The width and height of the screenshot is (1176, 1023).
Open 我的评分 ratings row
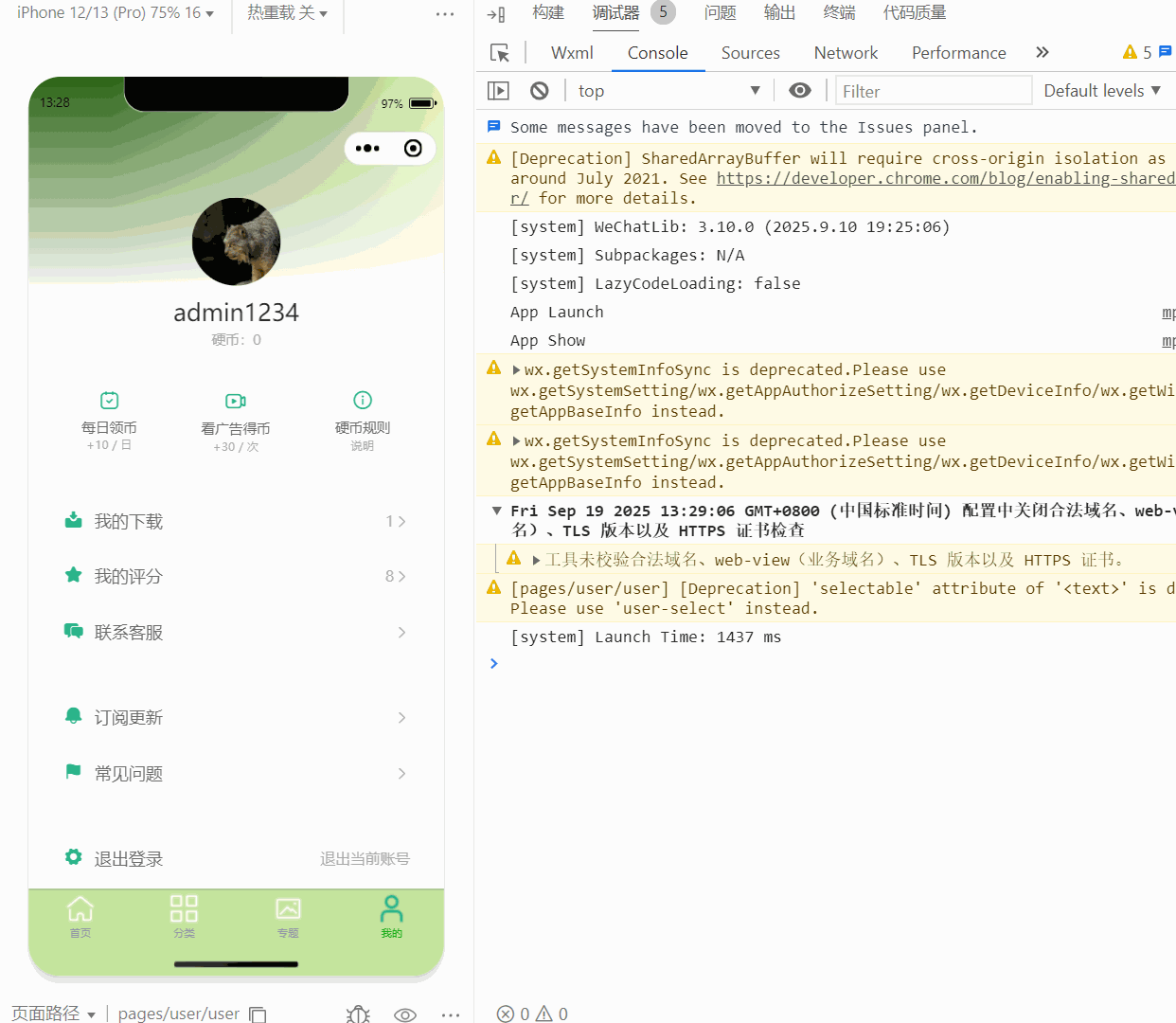coord(237,577)
